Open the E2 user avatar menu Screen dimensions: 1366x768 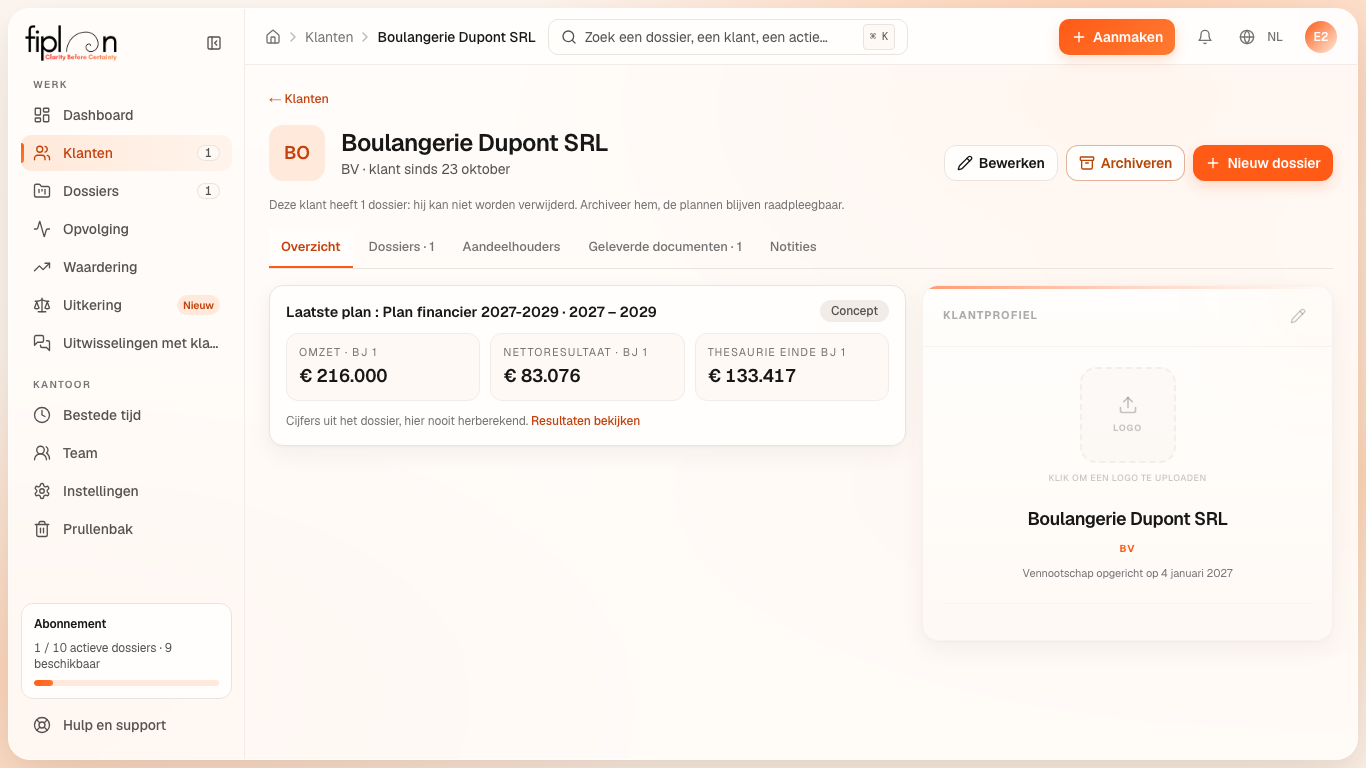(1321, 37)
